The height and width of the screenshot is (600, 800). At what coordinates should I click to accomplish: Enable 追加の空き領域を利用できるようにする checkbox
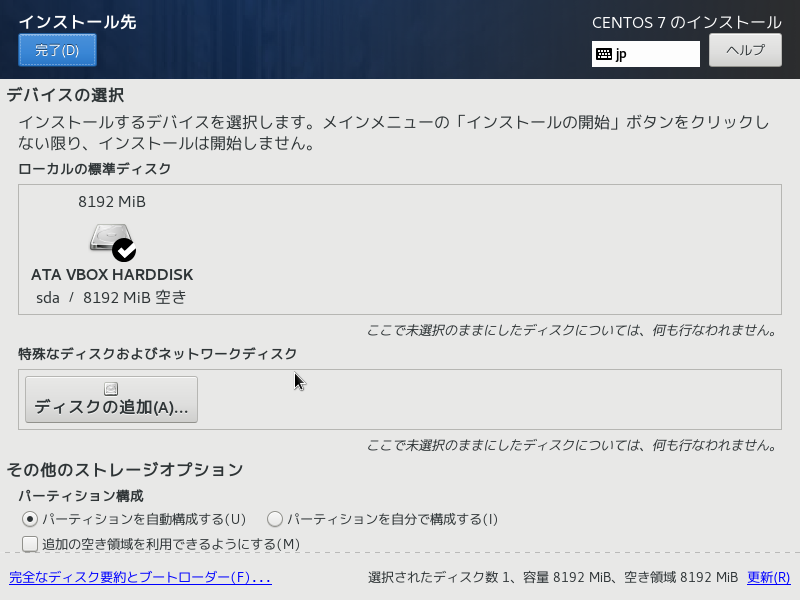30,544
